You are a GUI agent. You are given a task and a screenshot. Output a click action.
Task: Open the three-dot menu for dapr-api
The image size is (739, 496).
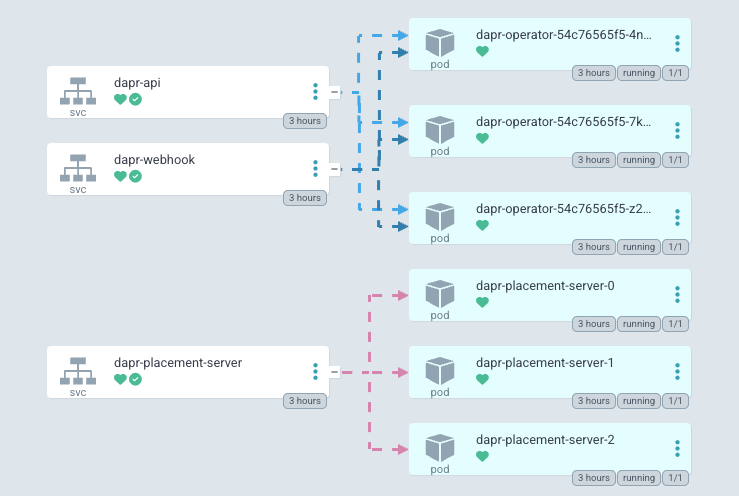[315, 92]
